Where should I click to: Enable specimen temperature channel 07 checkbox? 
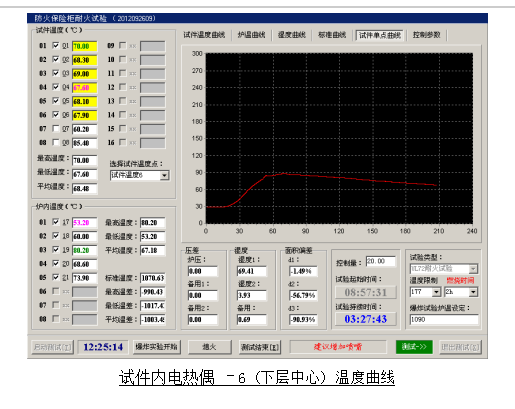pos(56,129)
